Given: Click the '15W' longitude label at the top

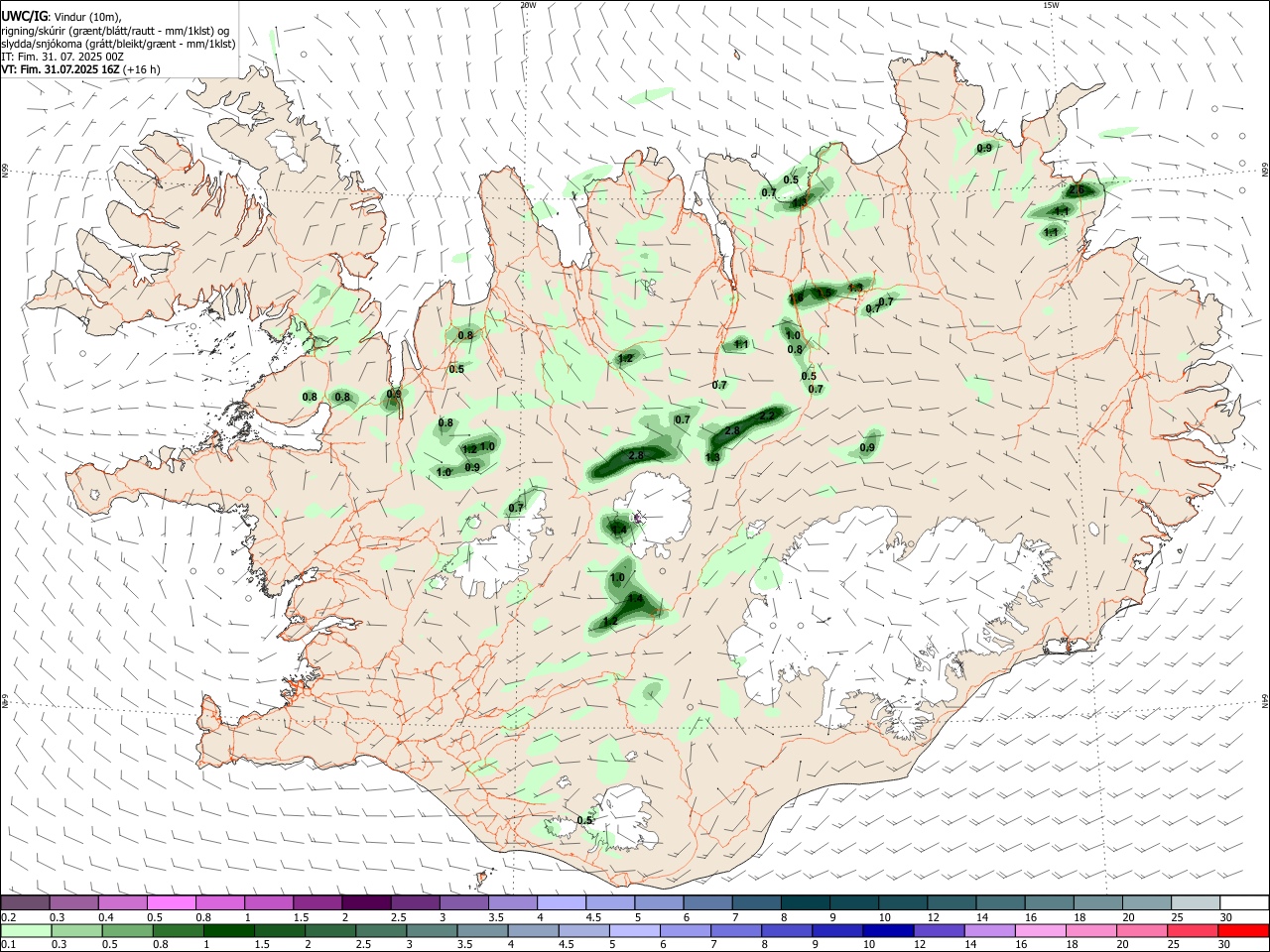Looking at the screenshot, I should [1051, 5].
